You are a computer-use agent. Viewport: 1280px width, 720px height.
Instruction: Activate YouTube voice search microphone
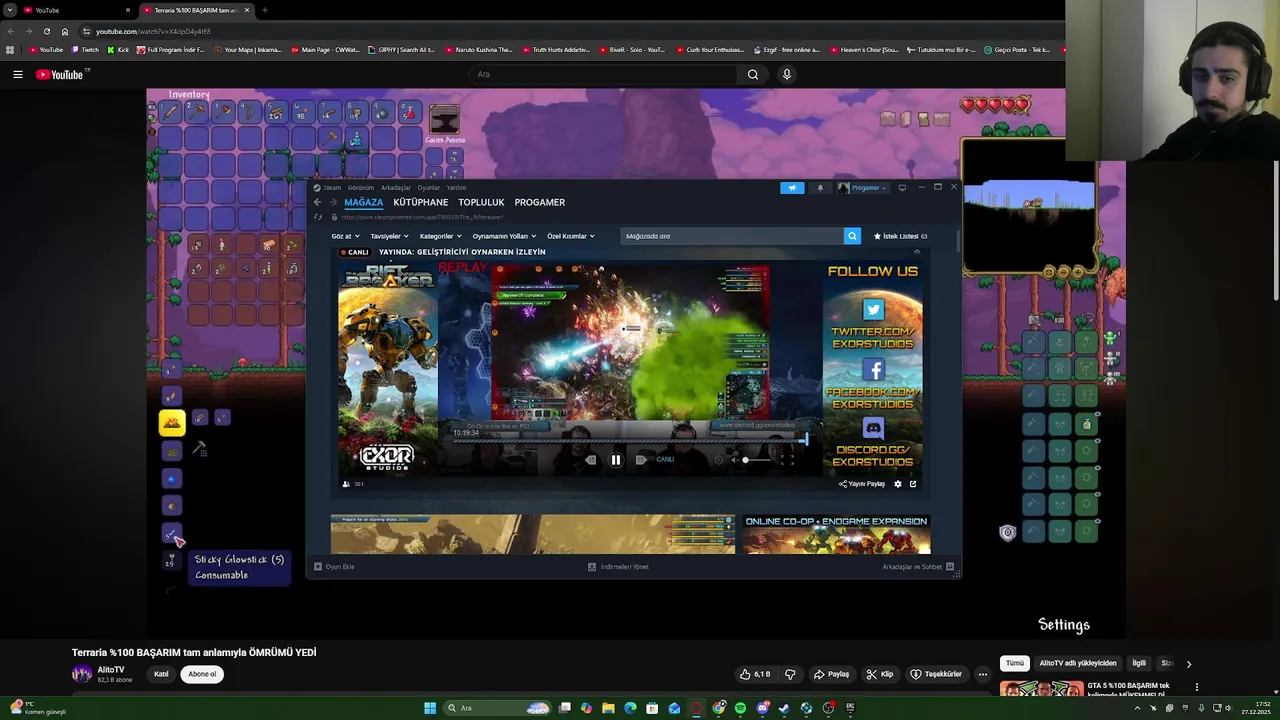787,74
